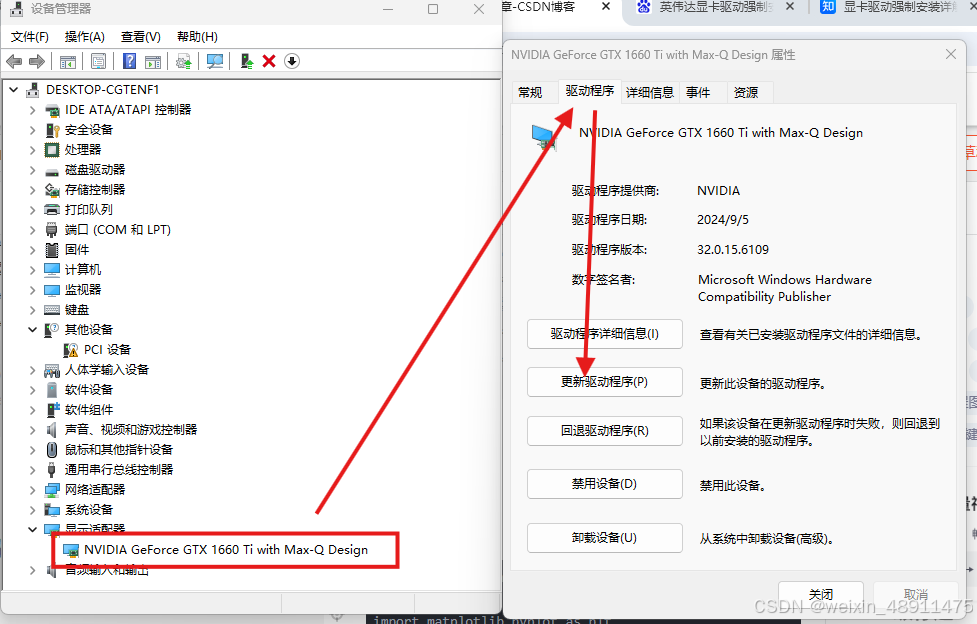Viewport: 977px width, 624px height.
Task: Click the show/hide console tree toolbar icon
Action: [x=67, y=61]
